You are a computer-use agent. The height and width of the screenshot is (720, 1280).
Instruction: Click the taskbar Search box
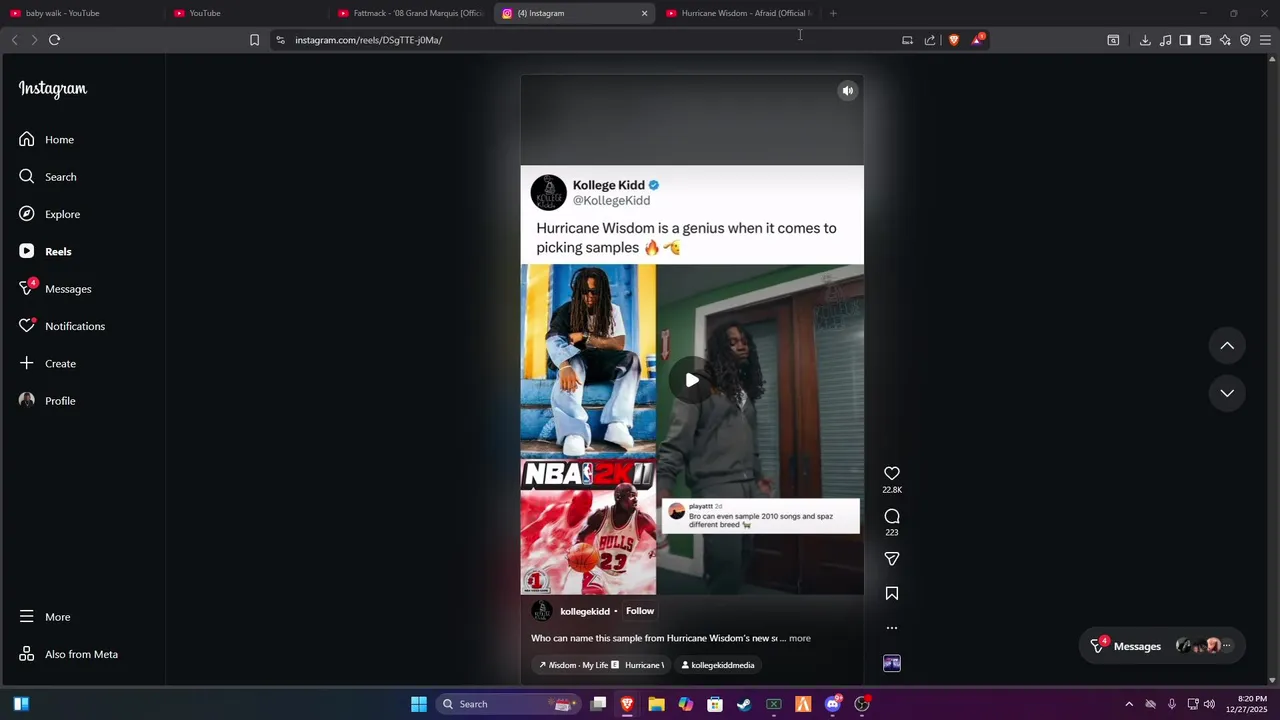pos(507,704)
